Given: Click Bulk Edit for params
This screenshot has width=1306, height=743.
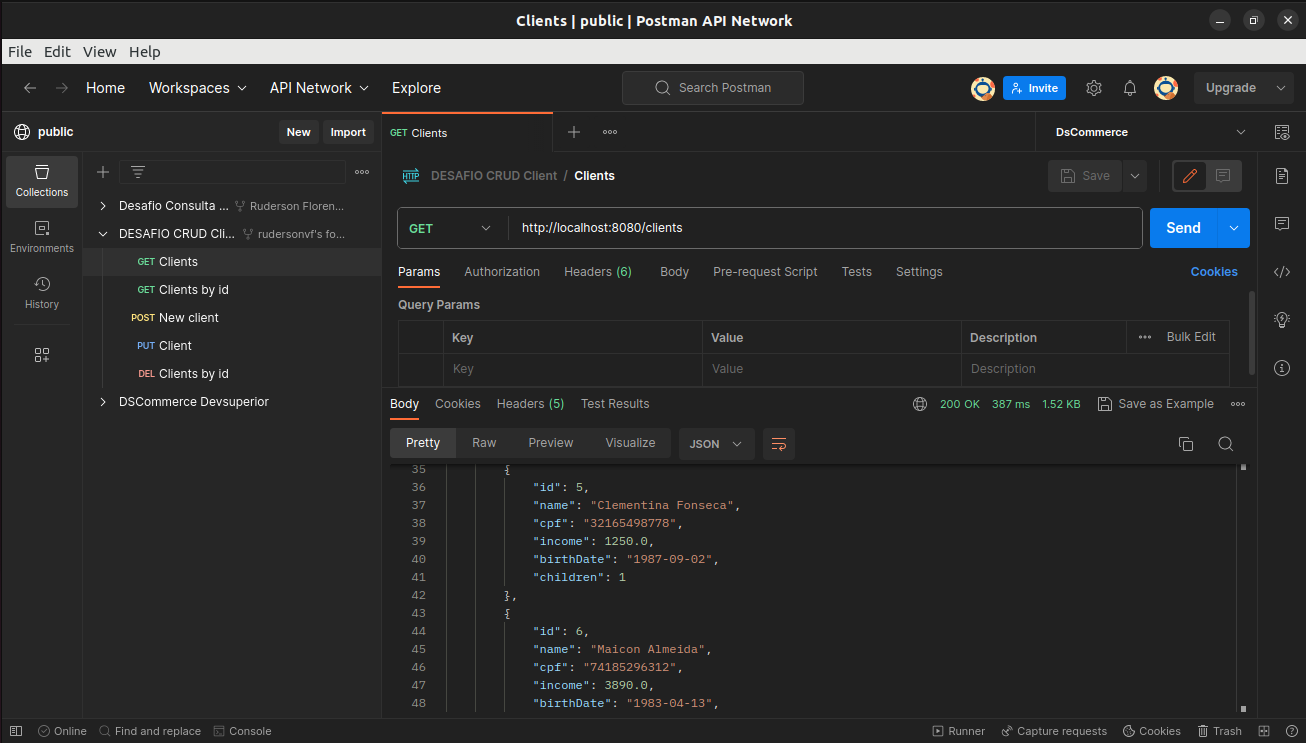Looking at the screenshot, I should click(1191, 337).
